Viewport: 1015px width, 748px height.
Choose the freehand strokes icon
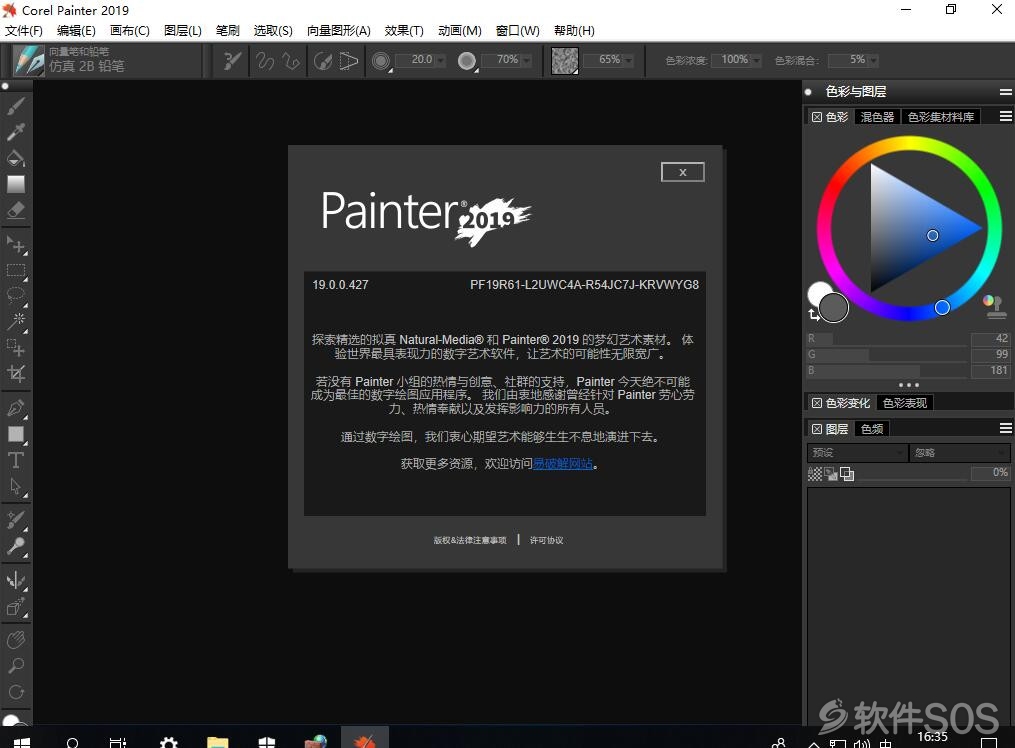pyautogui.click(x=265, y=61)
